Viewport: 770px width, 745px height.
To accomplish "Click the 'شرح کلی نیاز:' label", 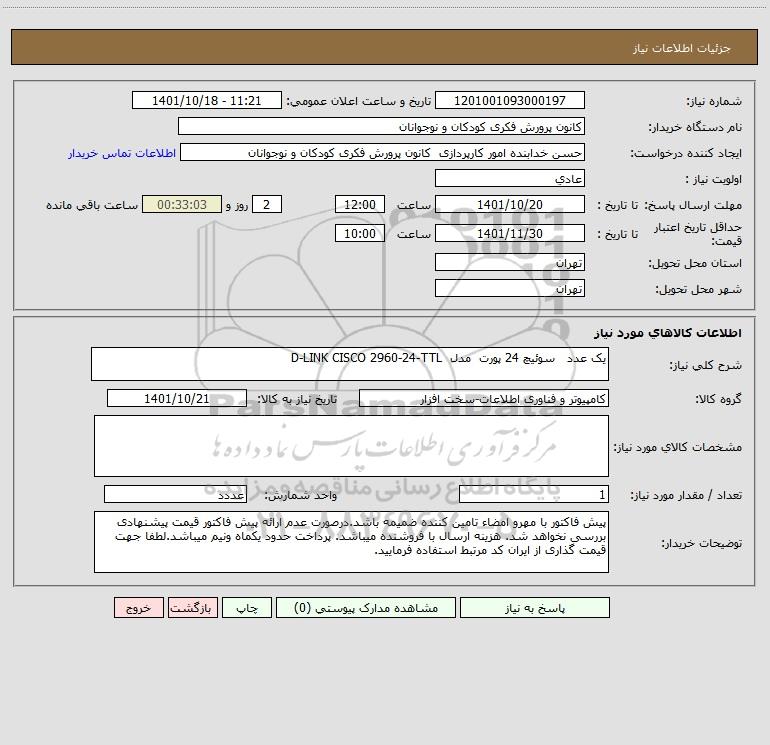I will tap(706, 365).
